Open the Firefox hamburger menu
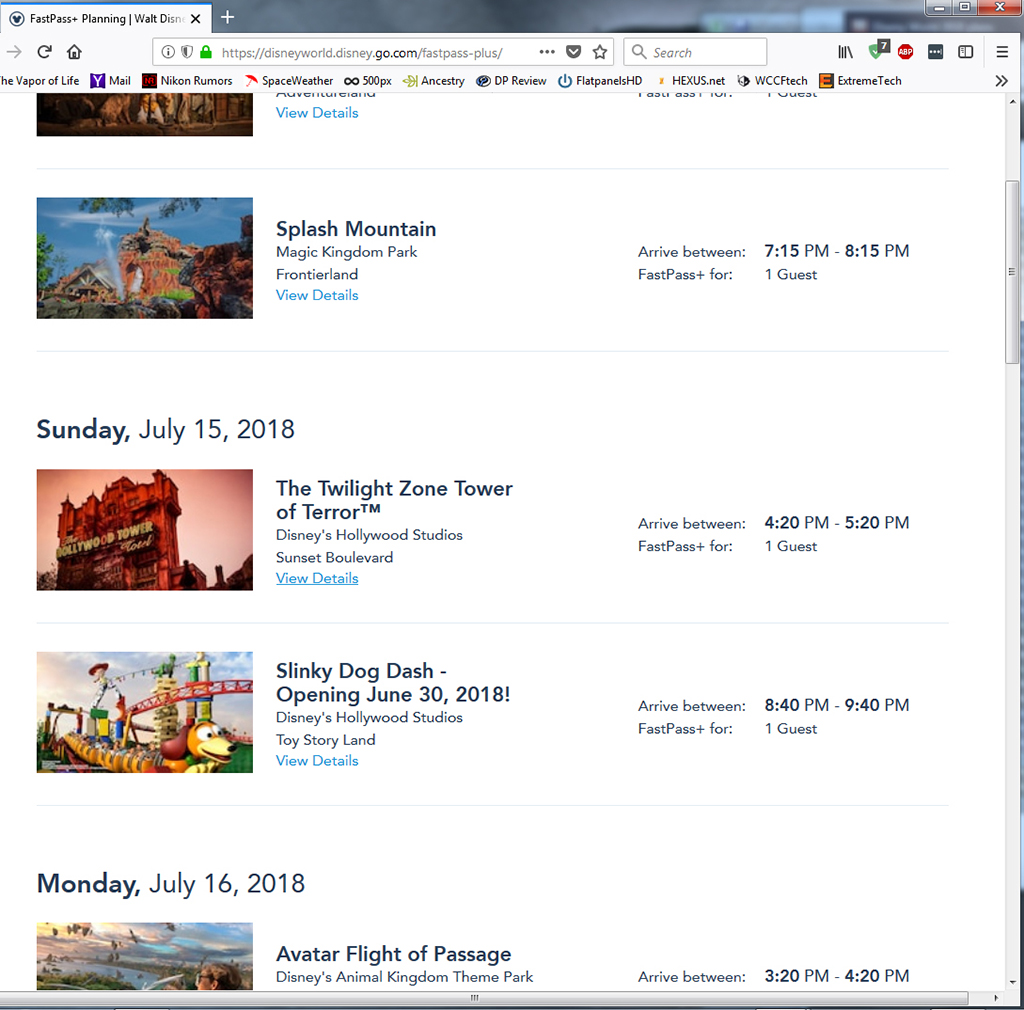The height and width of the screenshot is (1010, 1024). coord(1002,52)
